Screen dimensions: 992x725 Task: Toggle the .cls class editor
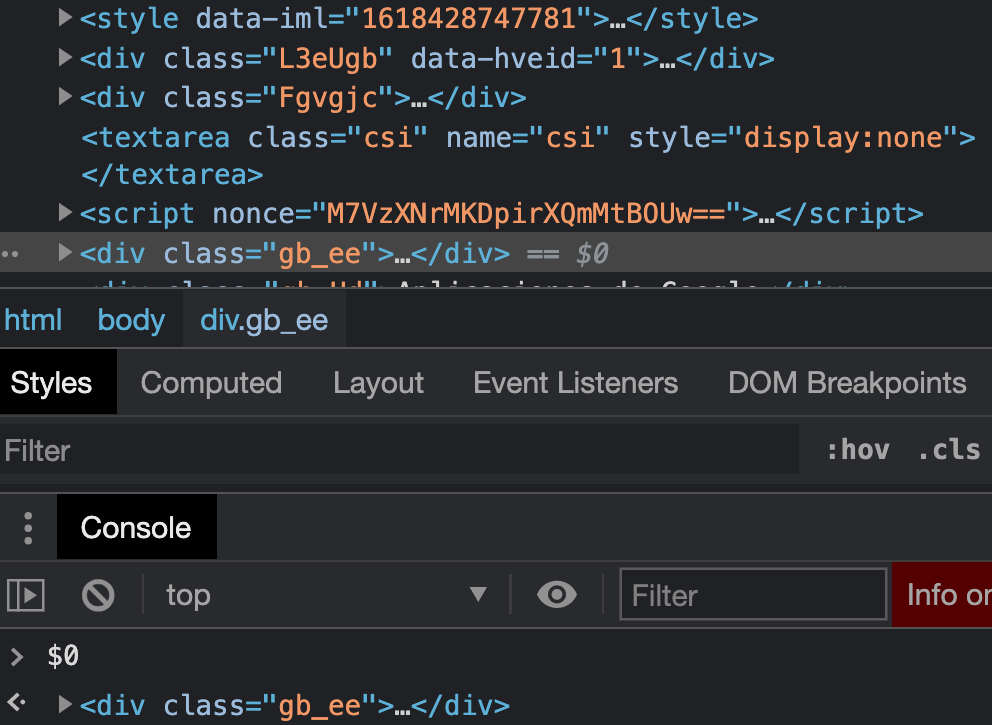pyautogui.click(x=949, y=450)
